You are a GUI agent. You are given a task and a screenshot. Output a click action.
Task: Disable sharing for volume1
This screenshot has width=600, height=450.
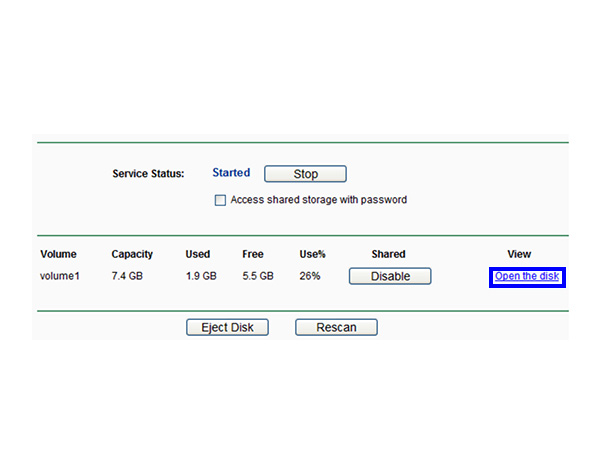pos(390,276)
